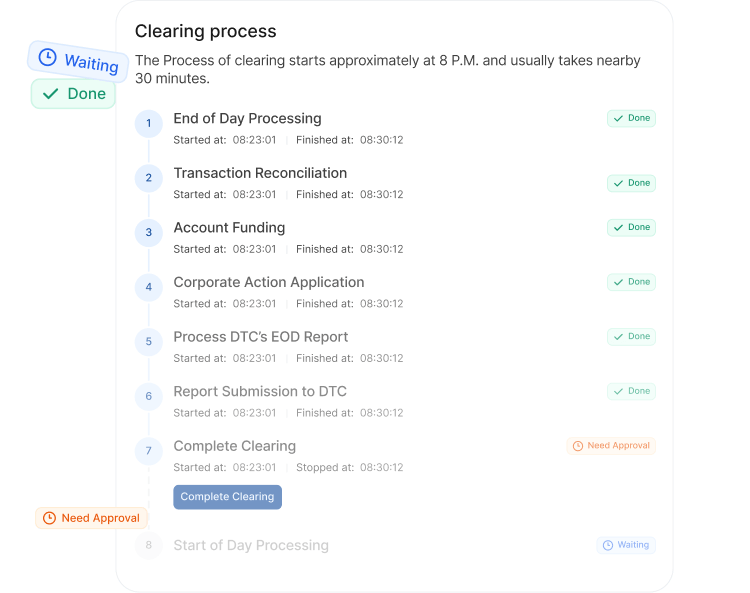The image size is (750, 593).
Task: Click the Done badge on Account Funding row
Action: point(631,227)
